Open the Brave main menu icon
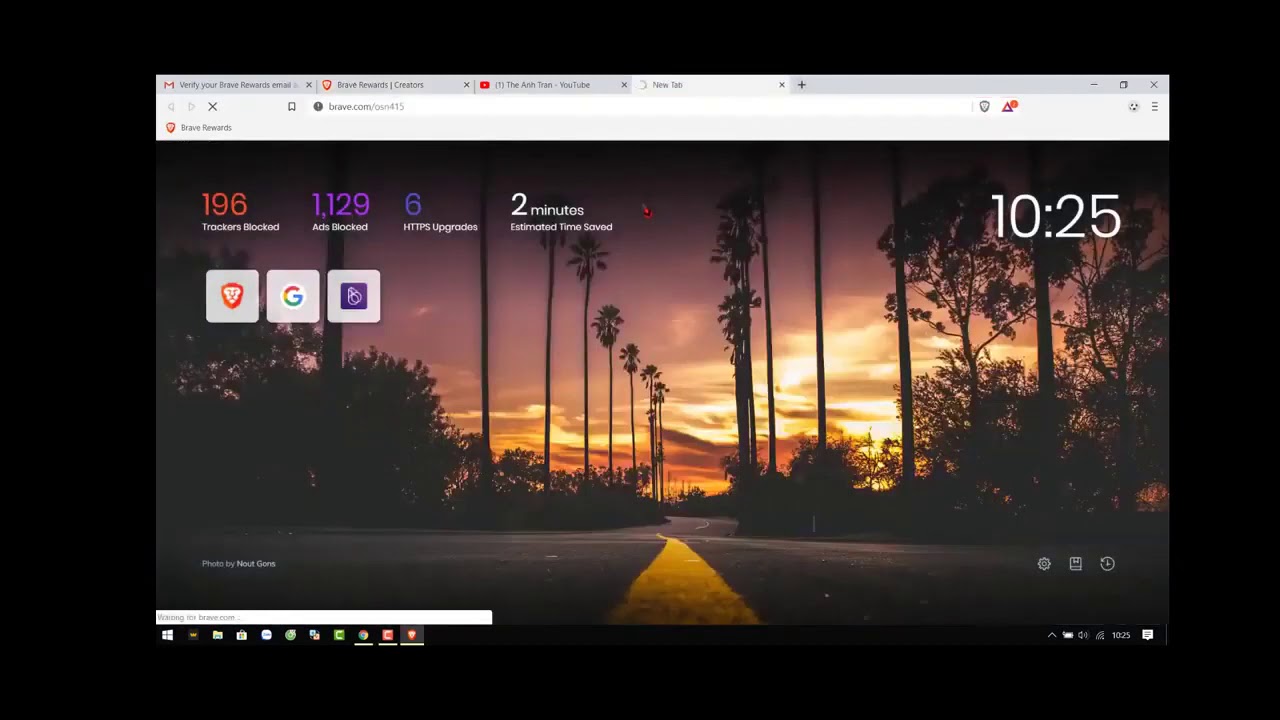 pos(1154,106)
